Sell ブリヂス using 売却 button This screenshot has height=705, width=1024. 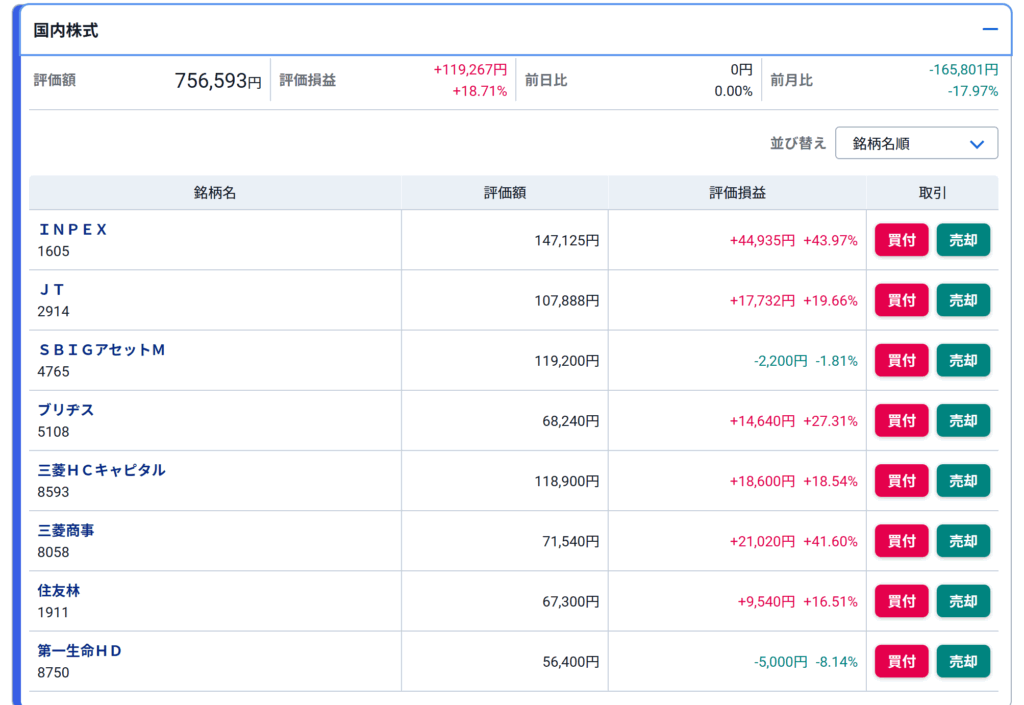[963, 421]
